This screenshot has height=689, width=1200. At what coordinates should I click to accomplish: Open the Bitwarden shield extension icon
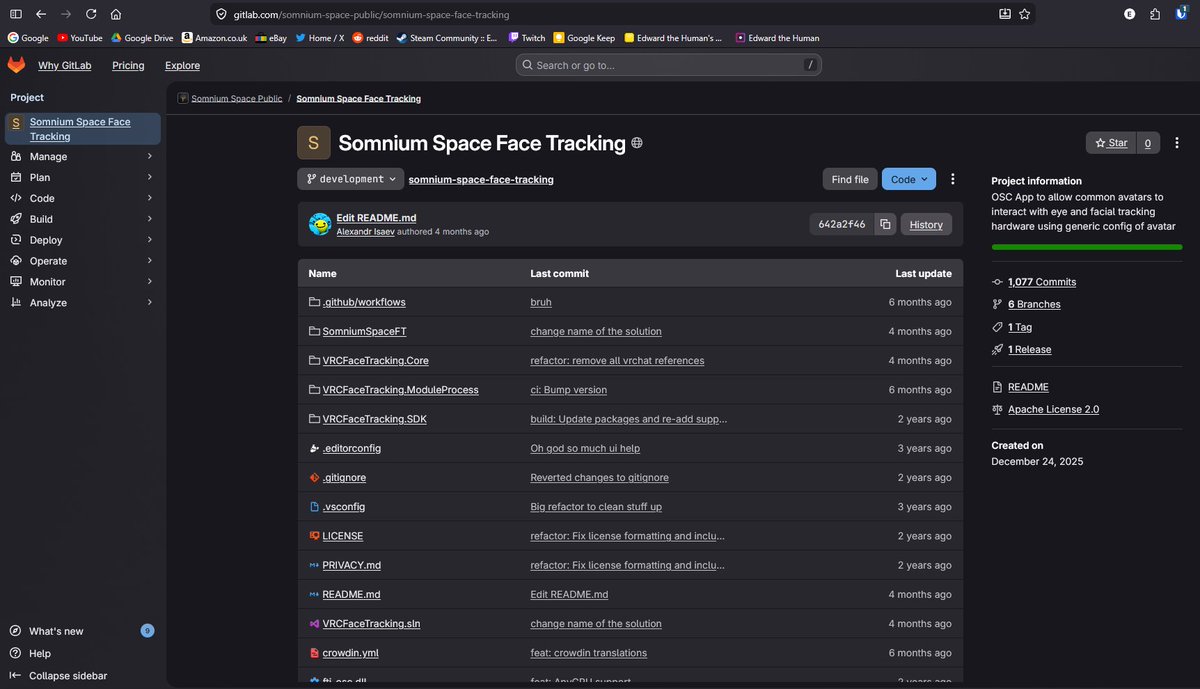pyautogui.click(x=1180, y=15)
